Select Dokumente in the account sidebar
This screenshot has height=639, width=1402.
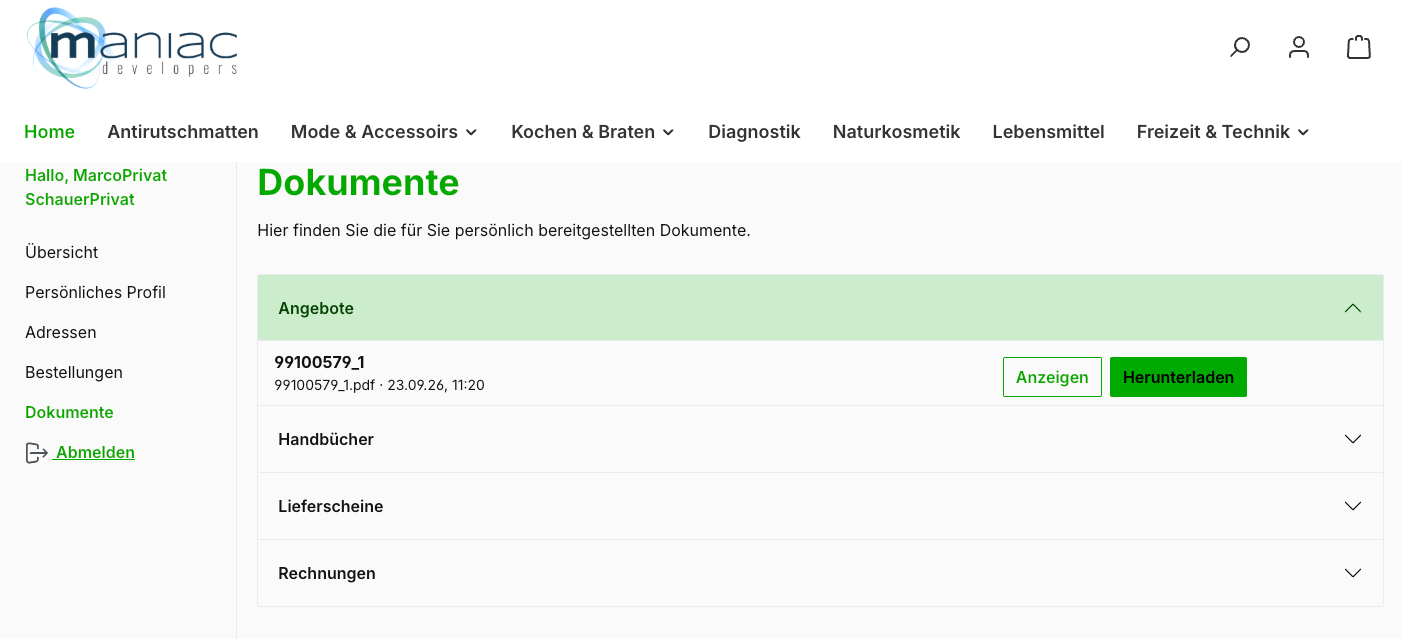coord(69,412)
